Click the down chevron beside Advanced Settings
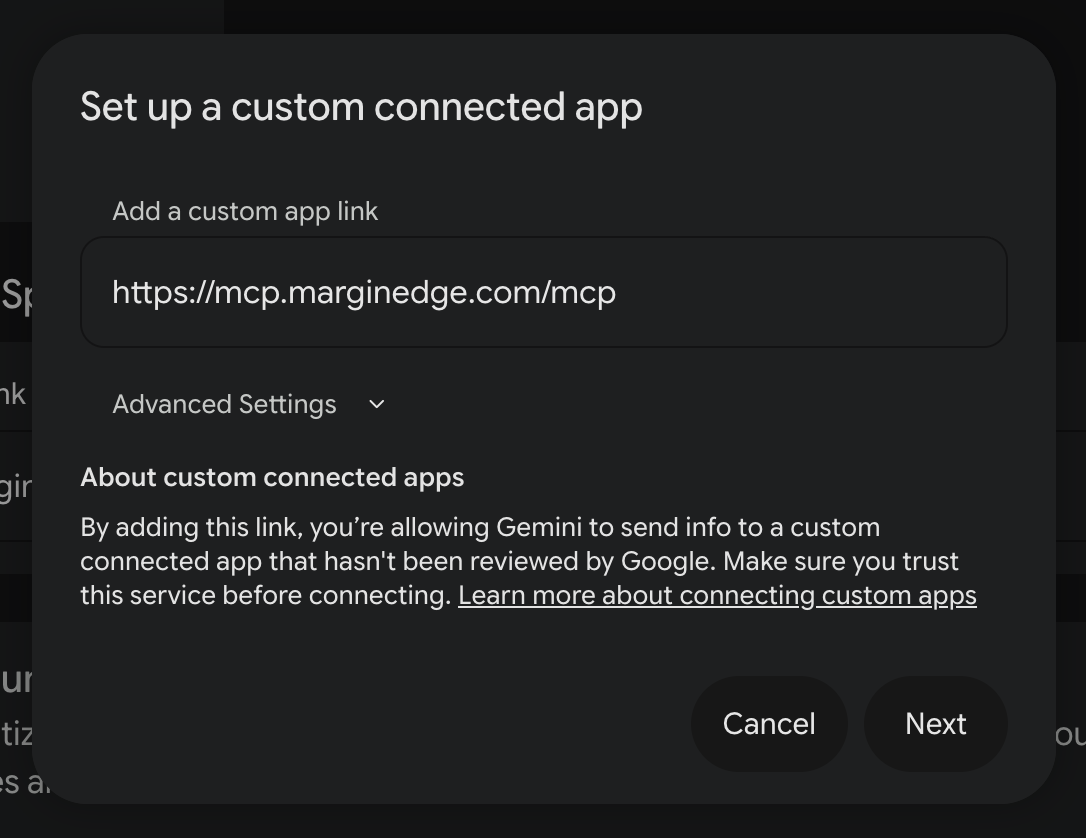Image resolution: width=1086 pixels, height=838 pixels. click(x=377, y=404)
